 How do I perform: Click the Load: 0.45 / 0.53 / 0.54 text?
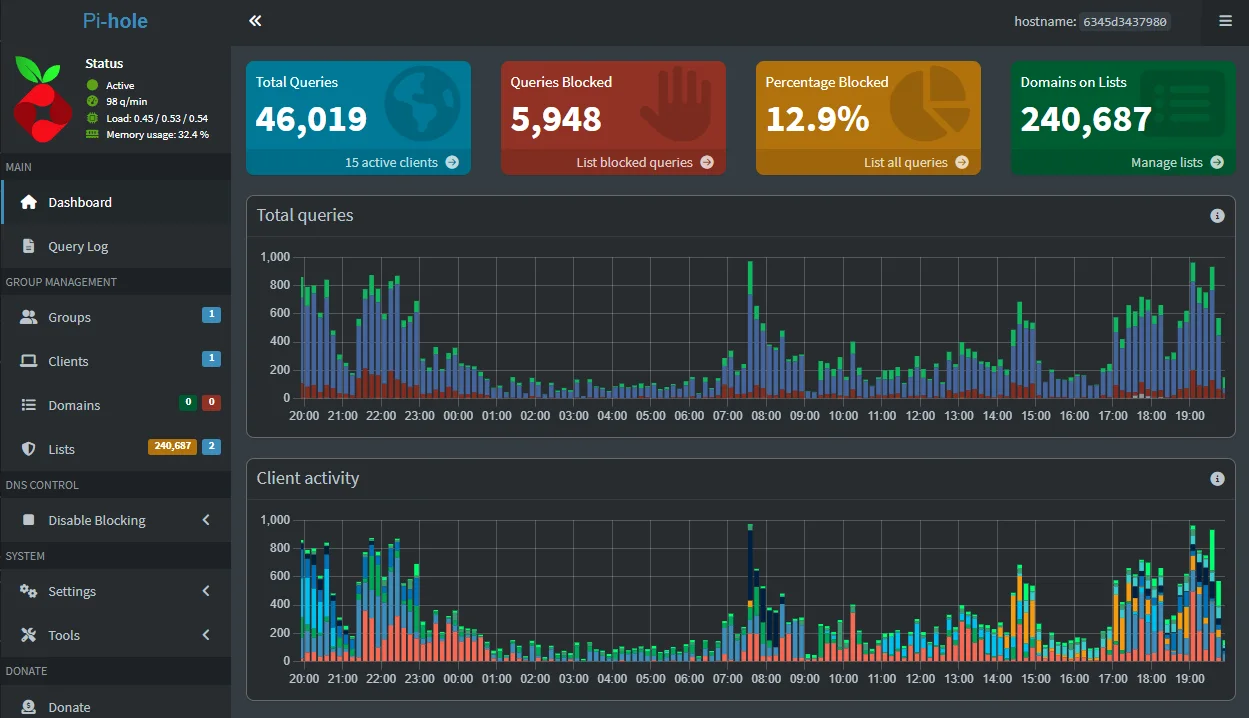(157, 118)
